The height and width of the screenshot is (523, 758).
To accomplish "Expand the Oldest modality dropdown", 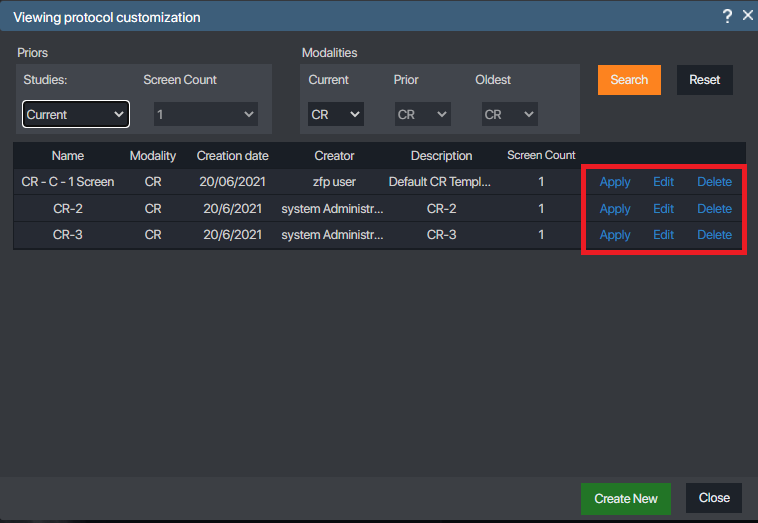I will [509, 114].
